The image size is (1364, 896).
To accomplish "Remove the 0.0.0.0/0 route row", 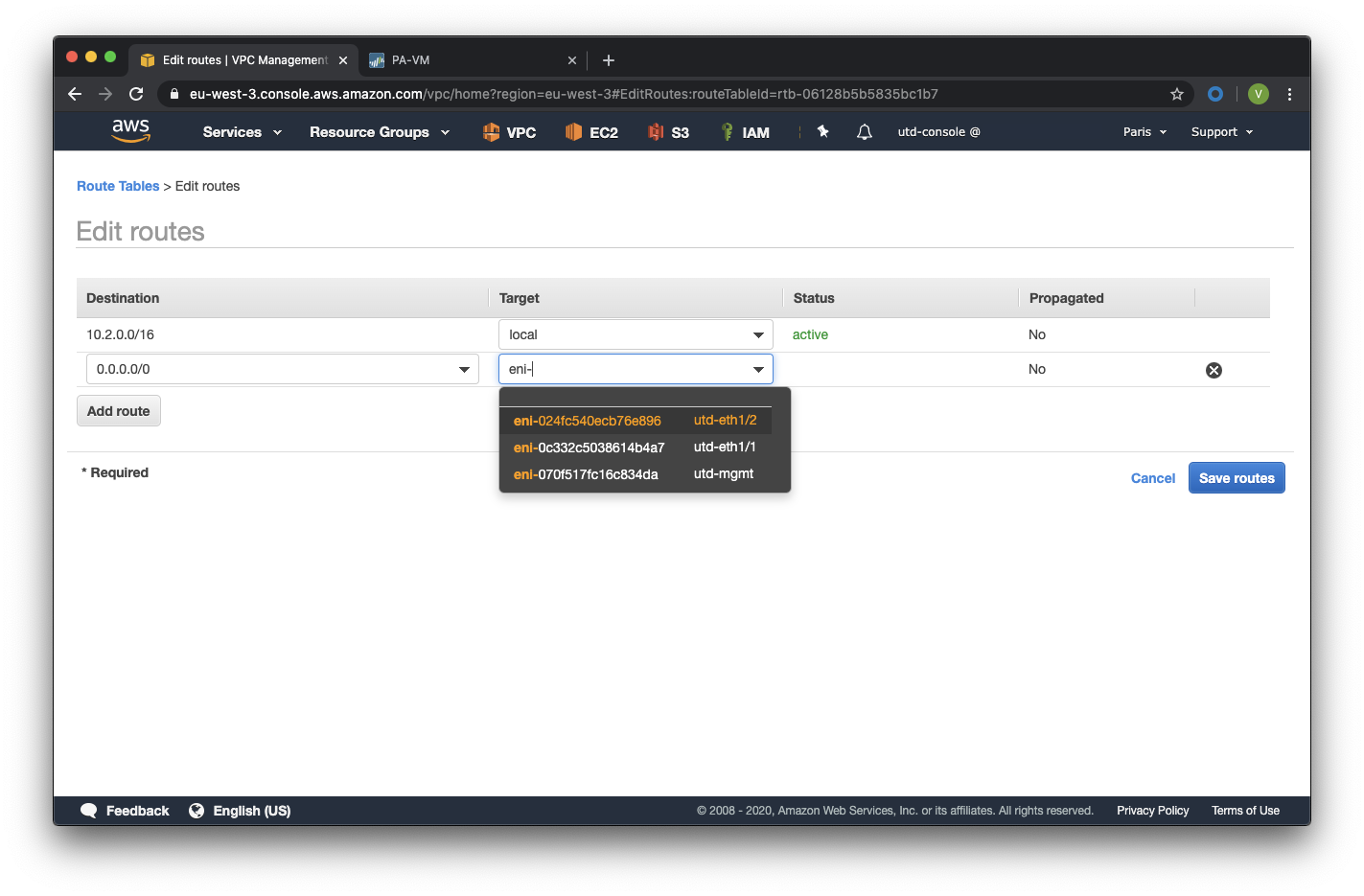I will 1214,370.
